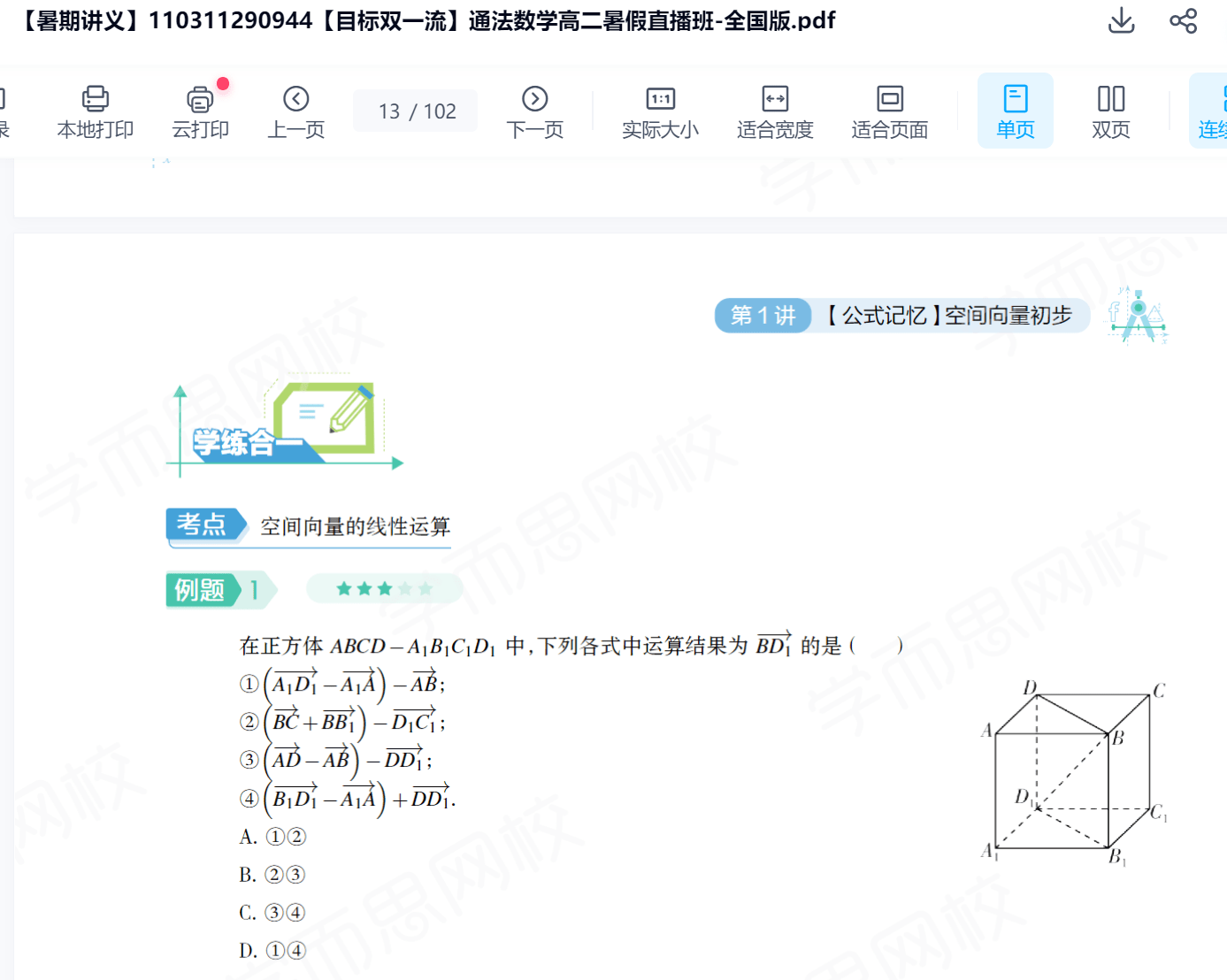Go to next page (下一页)
This screenshot has height=980, width=1227.
pyautogui.click(x=535, y=111)
